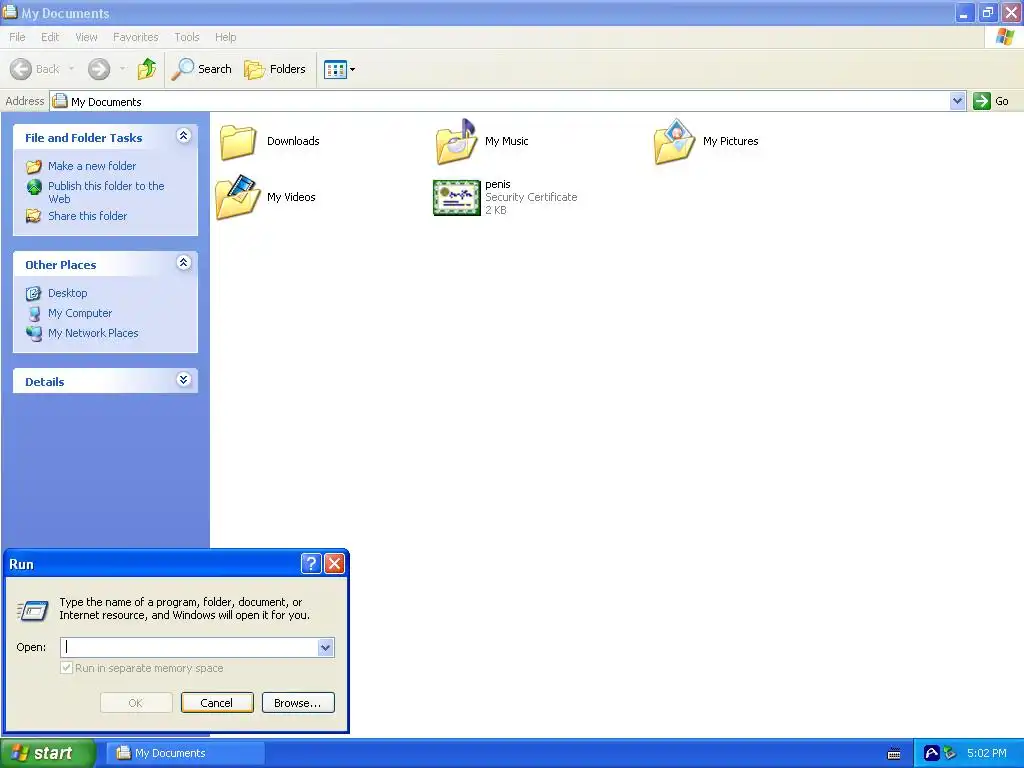Image resolution: width=1024 pixels, height=768 pixels.
Task: Click My Documents taskbar button
Action: (185, 753)
